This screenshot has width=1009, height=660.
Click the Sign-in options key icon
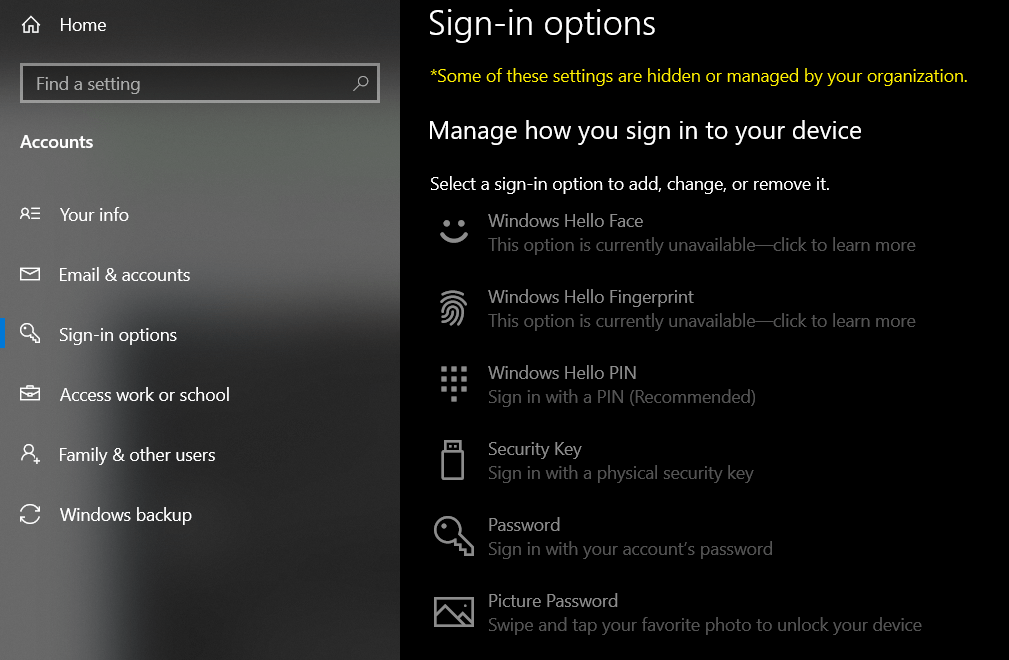click(30, 333)
